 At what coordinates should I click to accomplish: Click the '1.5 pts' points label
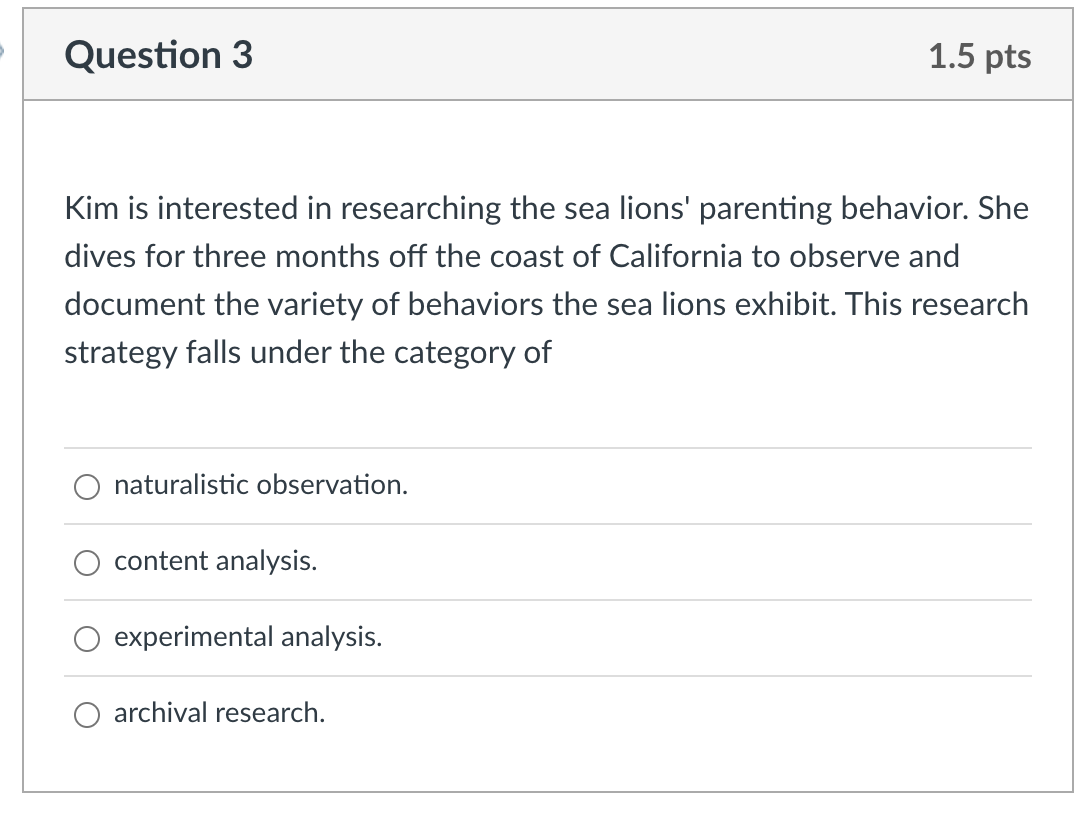click(x=979, y=57)
